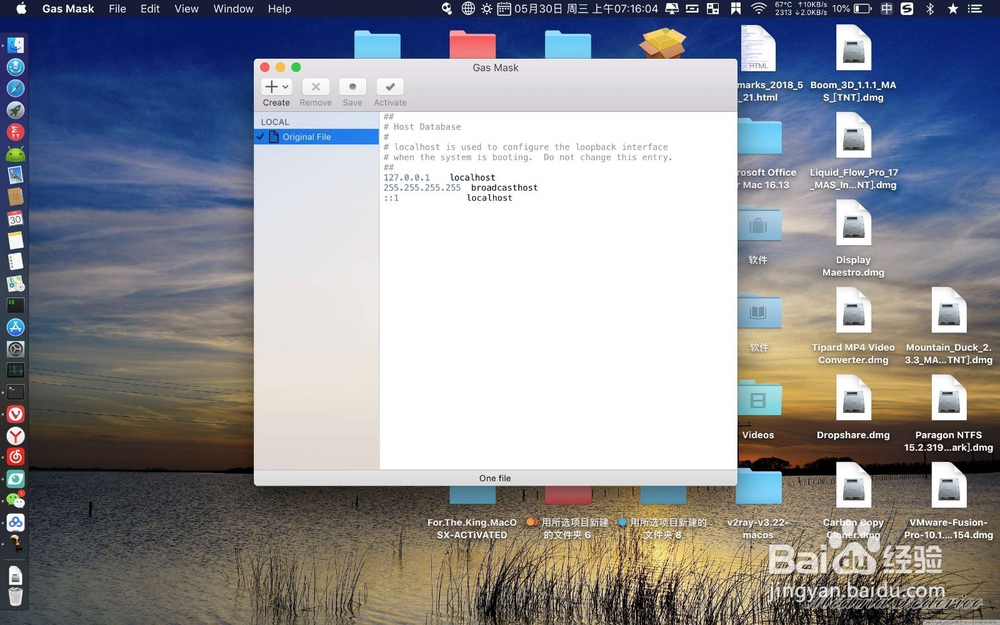Open Launchpad rocket icon in Dock
Viewport: 1000px width, 625px height.
(x=15, y=110)
